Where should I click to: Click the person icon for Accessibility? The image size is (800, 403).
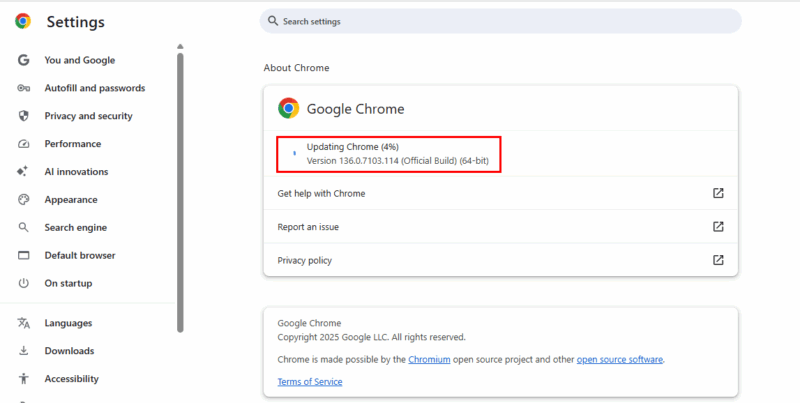23,379
